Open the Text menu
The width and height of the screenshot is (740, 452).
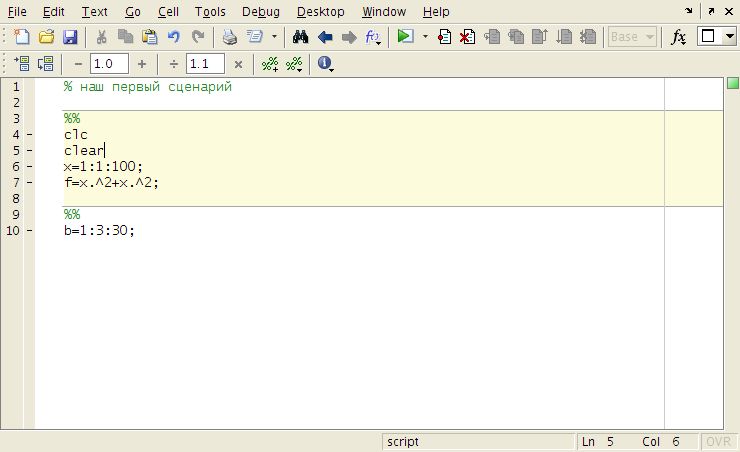[x=94, y=12]
